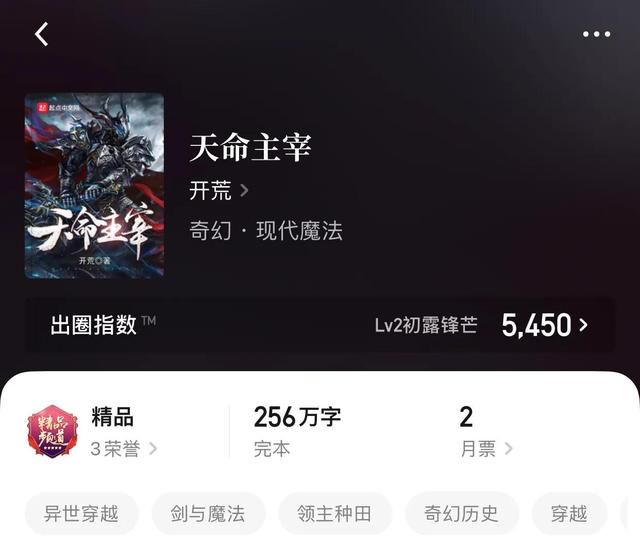Screen dimensions: 640x549
Task: Select the 穿越 tag
Action: [569, 513]
